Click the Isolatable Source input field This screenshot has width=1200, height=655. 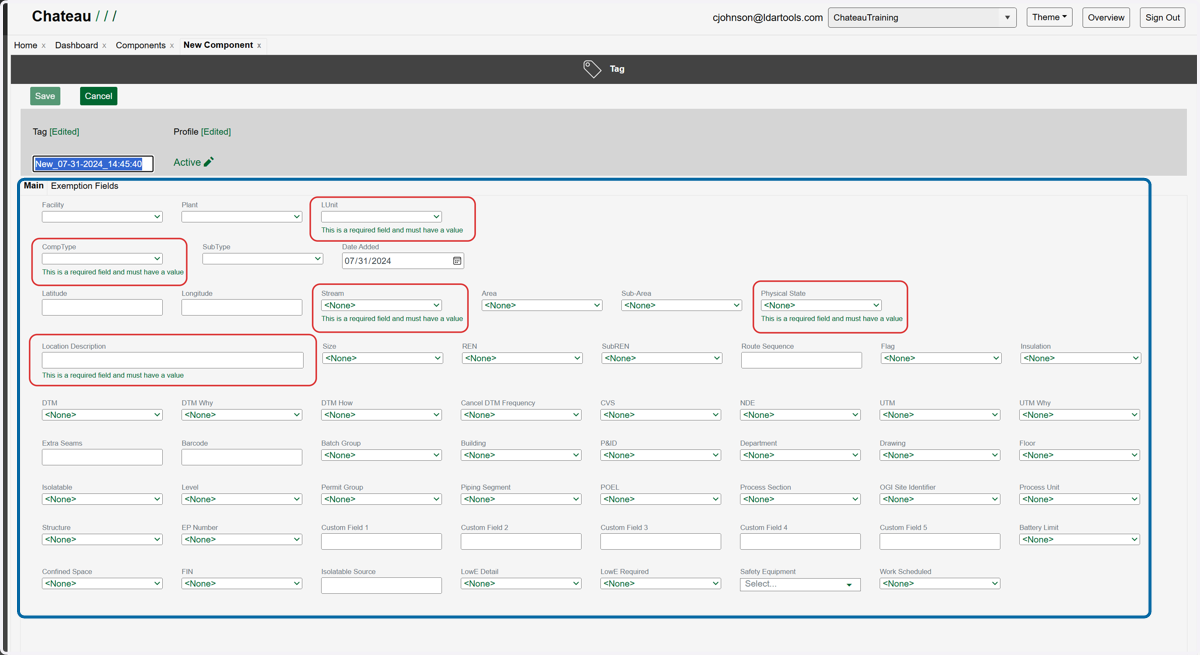[381, 585]
